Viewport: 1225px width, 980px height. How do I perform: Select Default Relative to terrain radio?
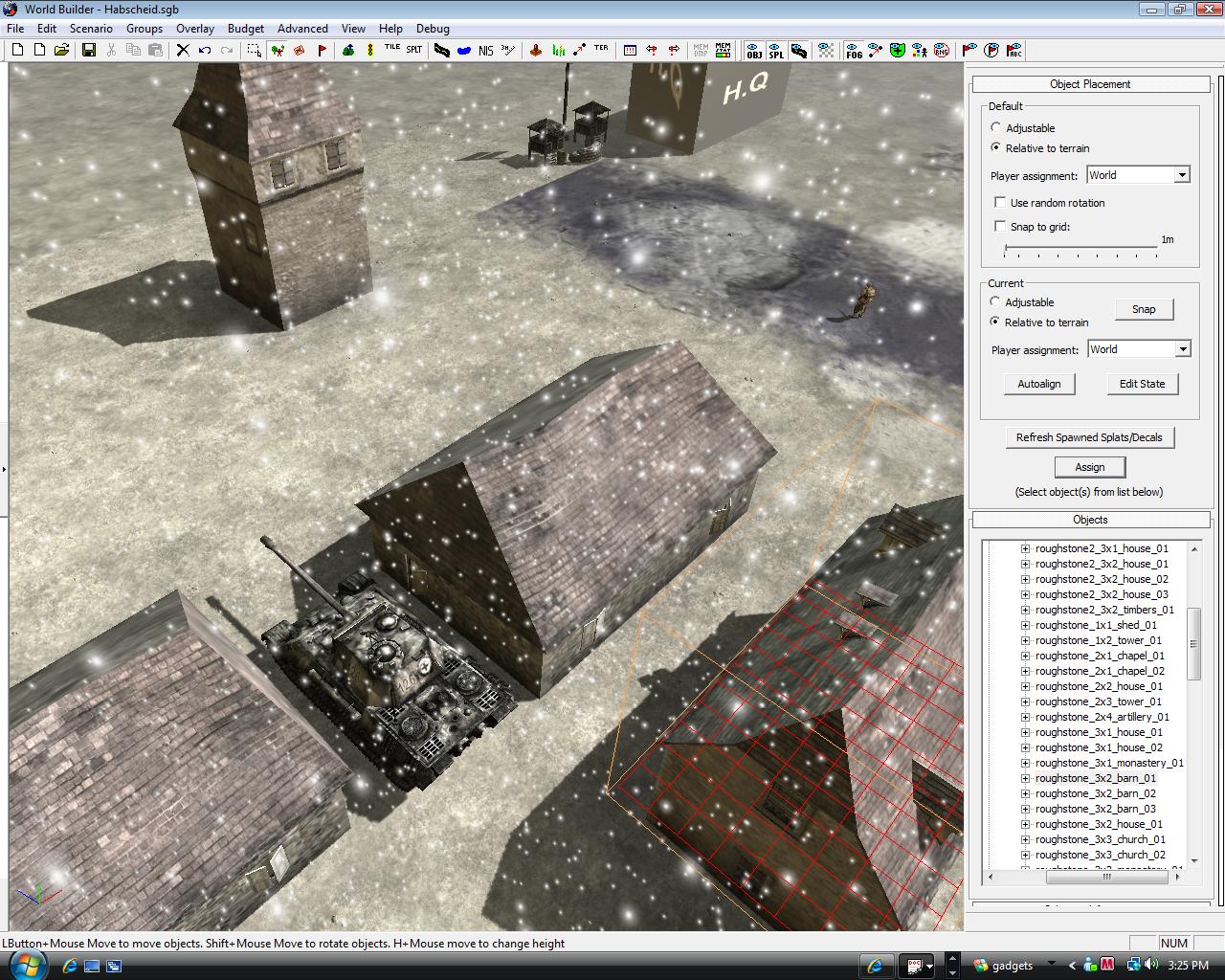(x=996, y=147)
